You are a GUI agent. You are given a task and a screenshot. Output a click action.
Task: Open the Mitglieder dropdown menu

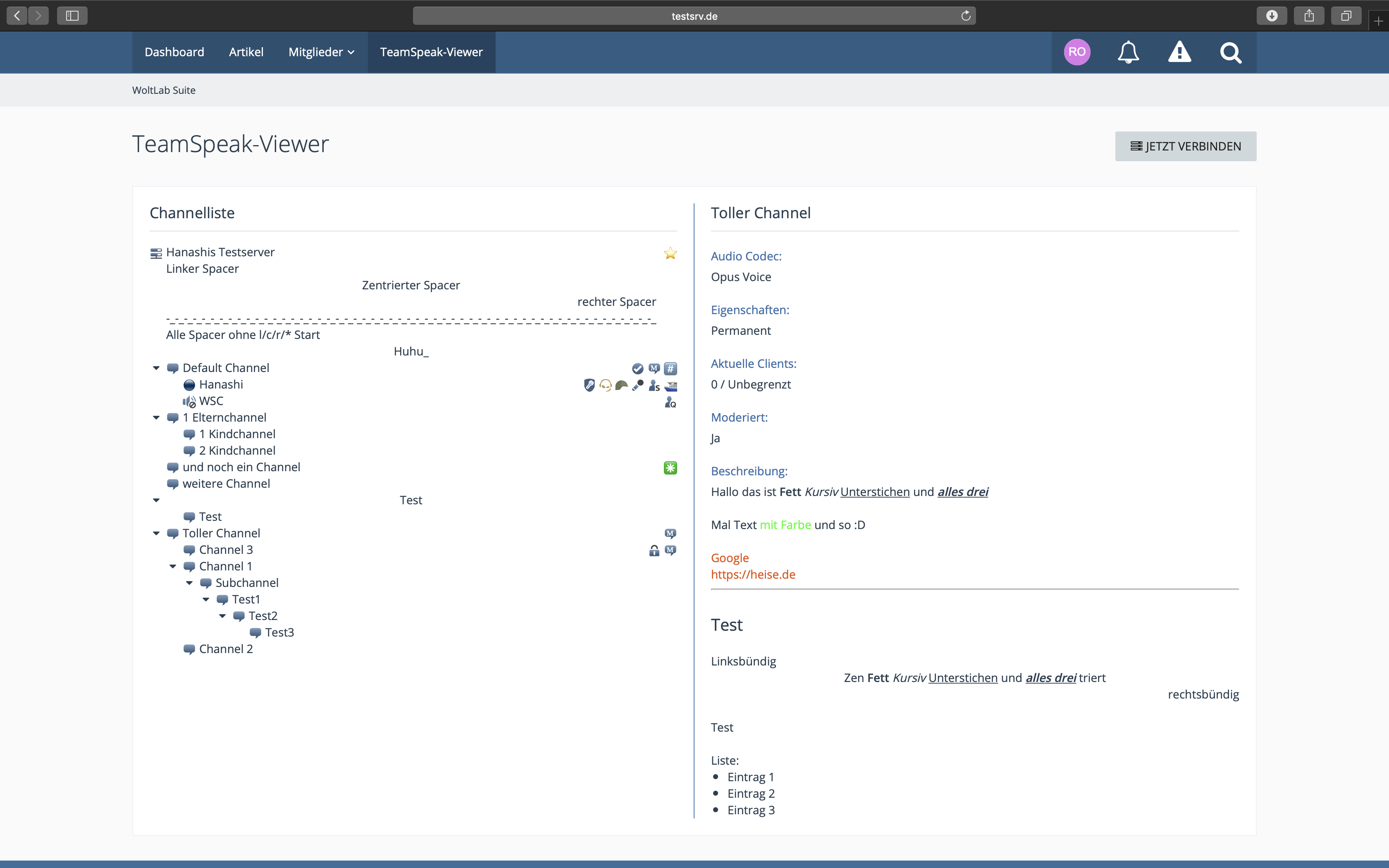coord(322,52)
